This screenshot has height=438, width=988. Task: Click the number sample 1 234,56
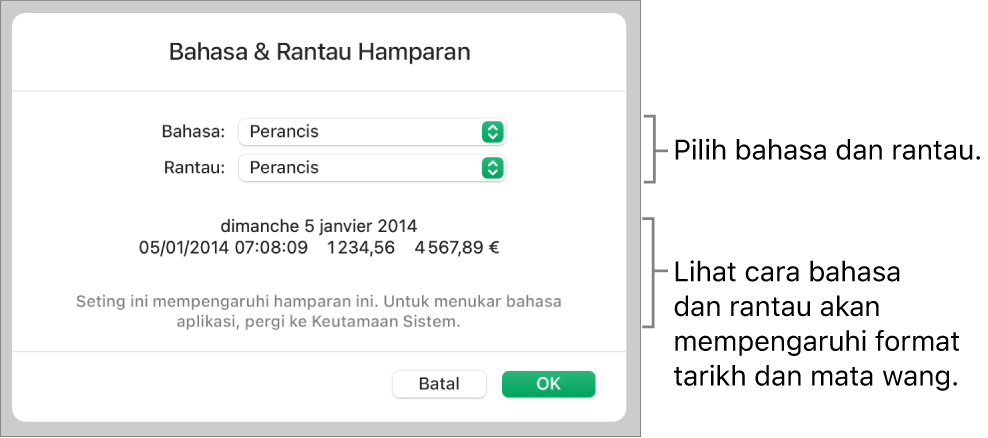pyautogui.click(x=356, y=246)
